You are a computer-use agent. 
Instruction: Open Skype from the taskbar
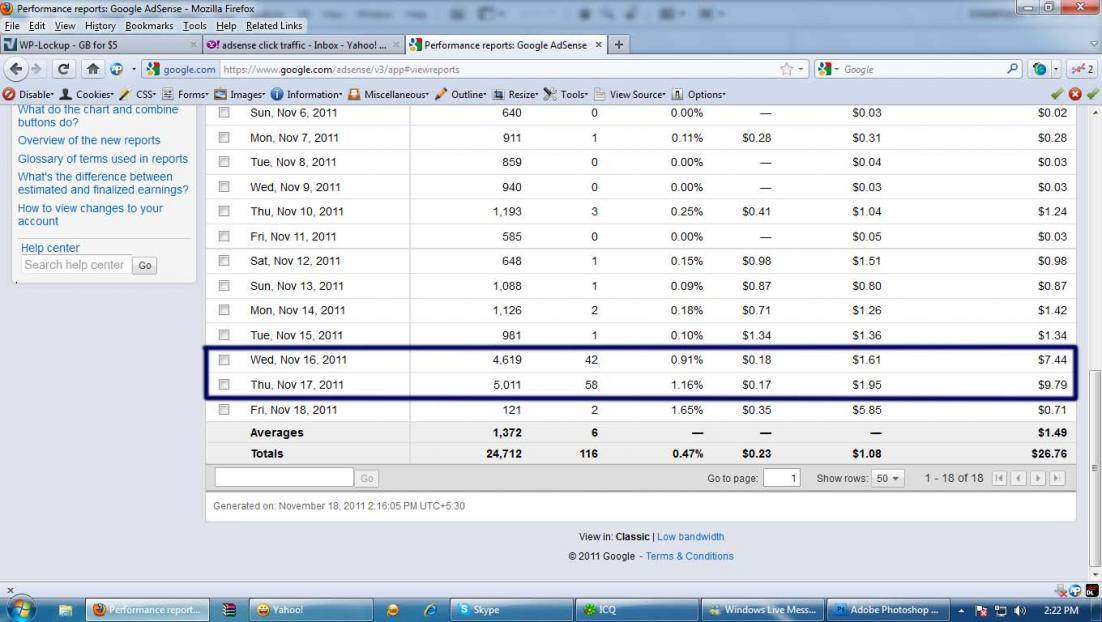[x=511, y=609]
